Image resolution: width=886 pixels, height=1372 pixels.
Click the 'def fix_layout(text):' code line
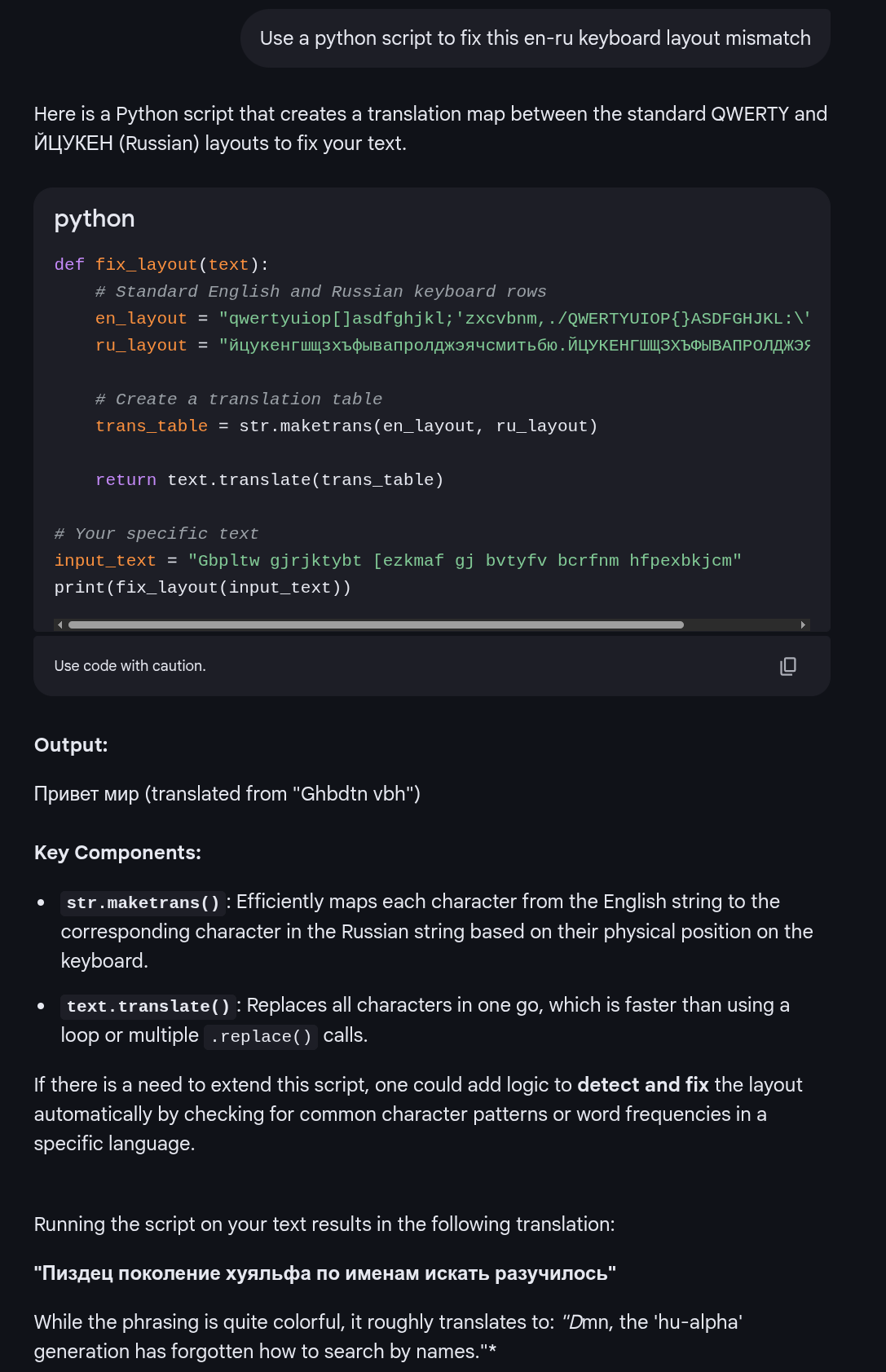[x=161, y=265]
